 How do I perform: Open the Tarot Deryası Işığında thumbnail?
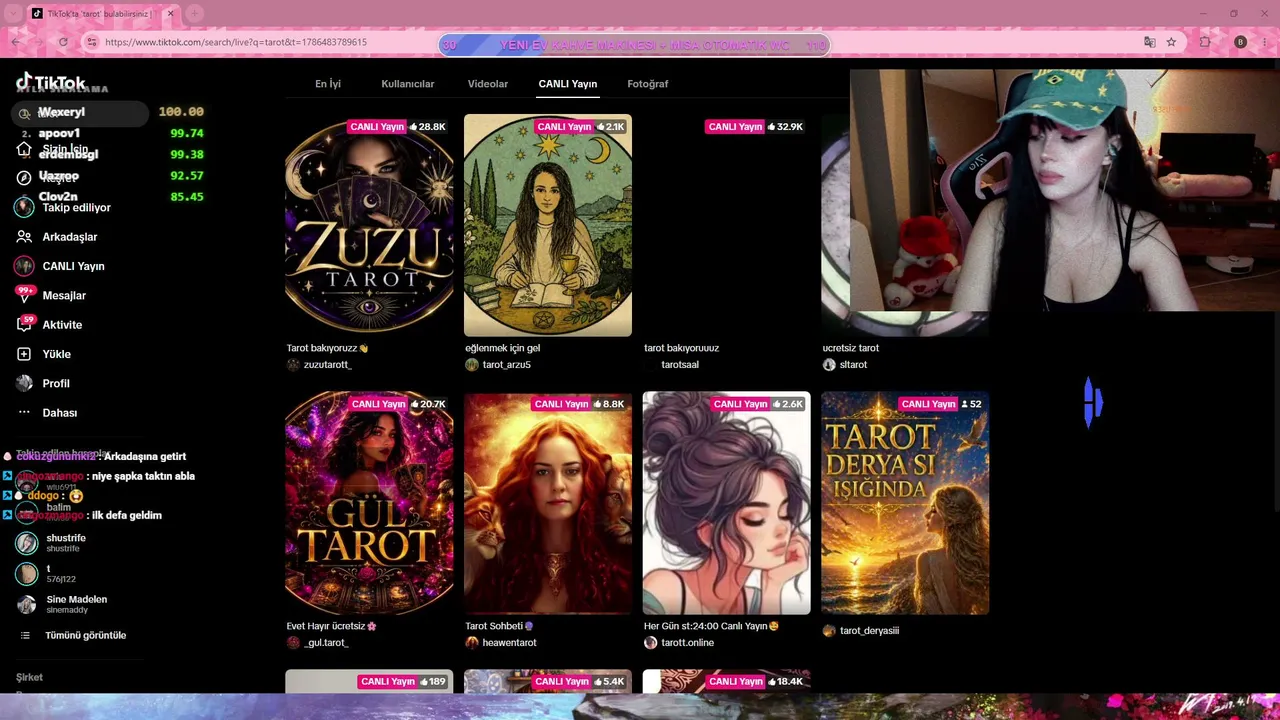tap(905, 503)
